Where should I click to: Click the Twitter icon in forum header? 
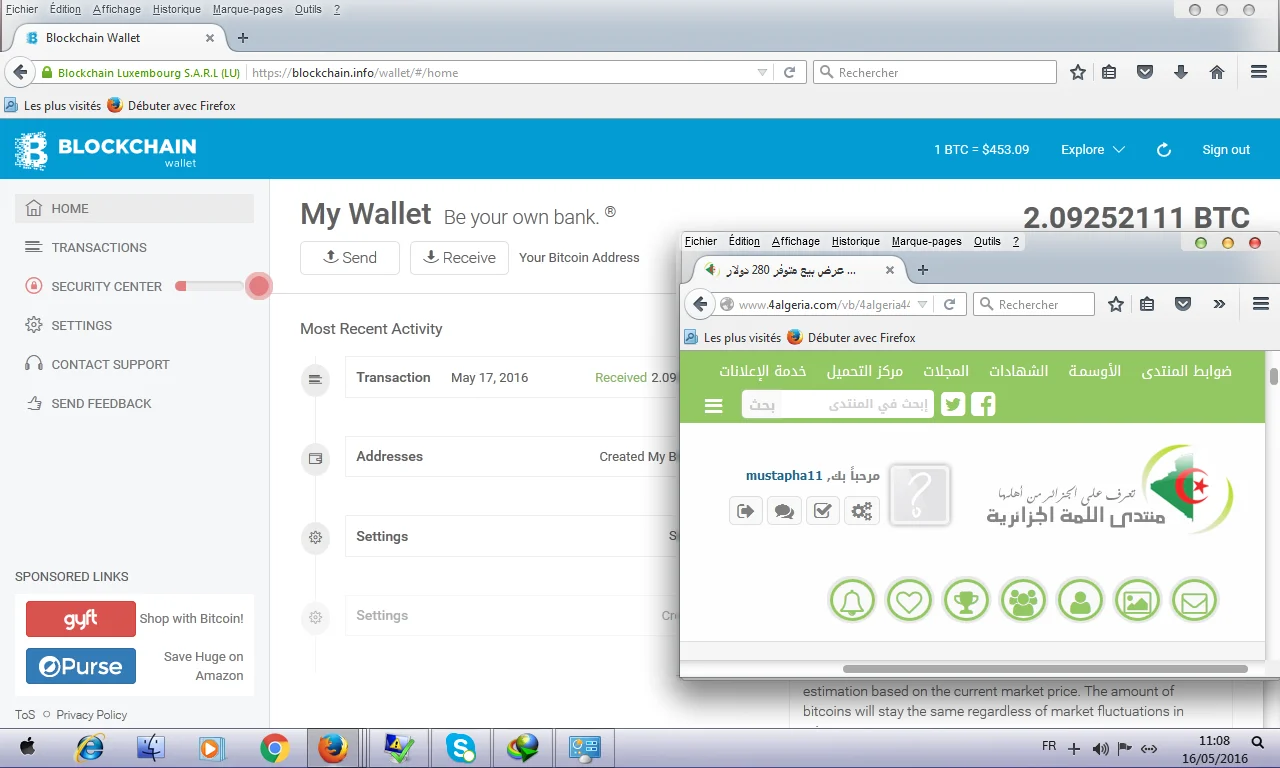point(953,404)
